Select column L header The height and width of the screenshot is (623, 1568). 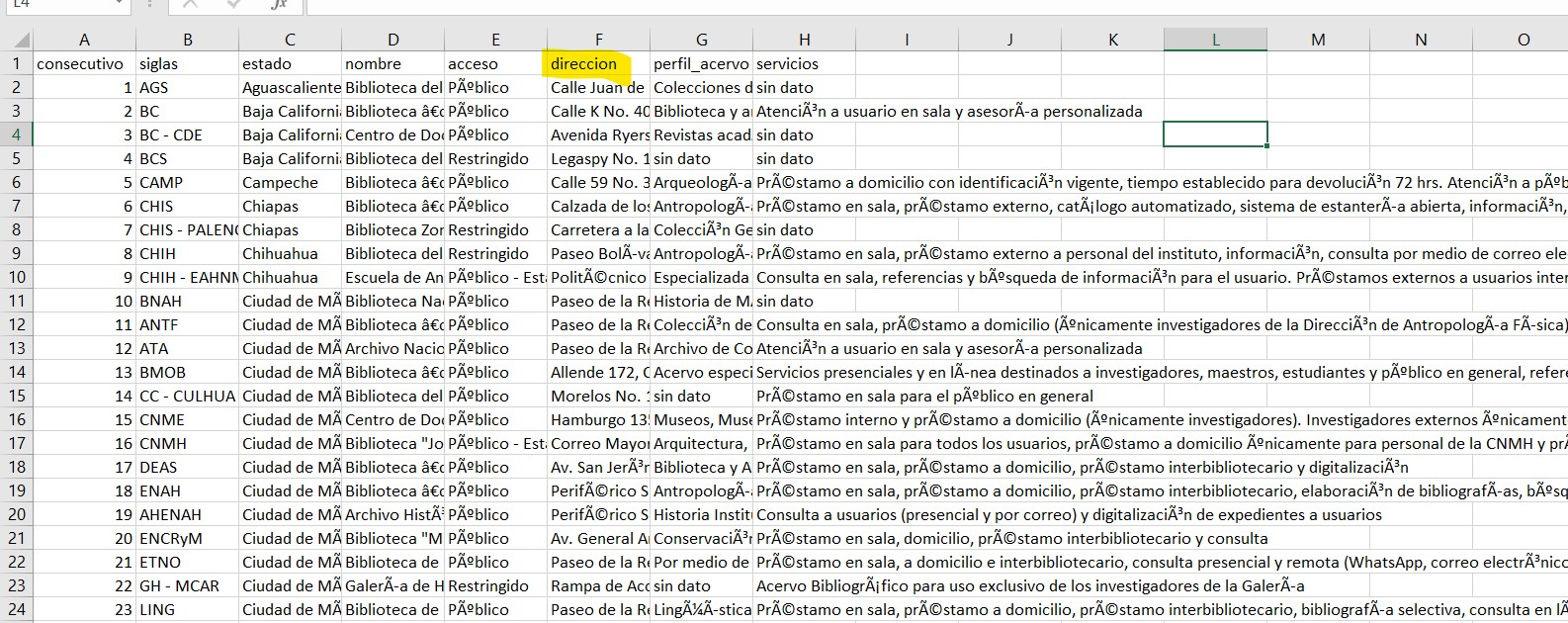point(1215,40)
